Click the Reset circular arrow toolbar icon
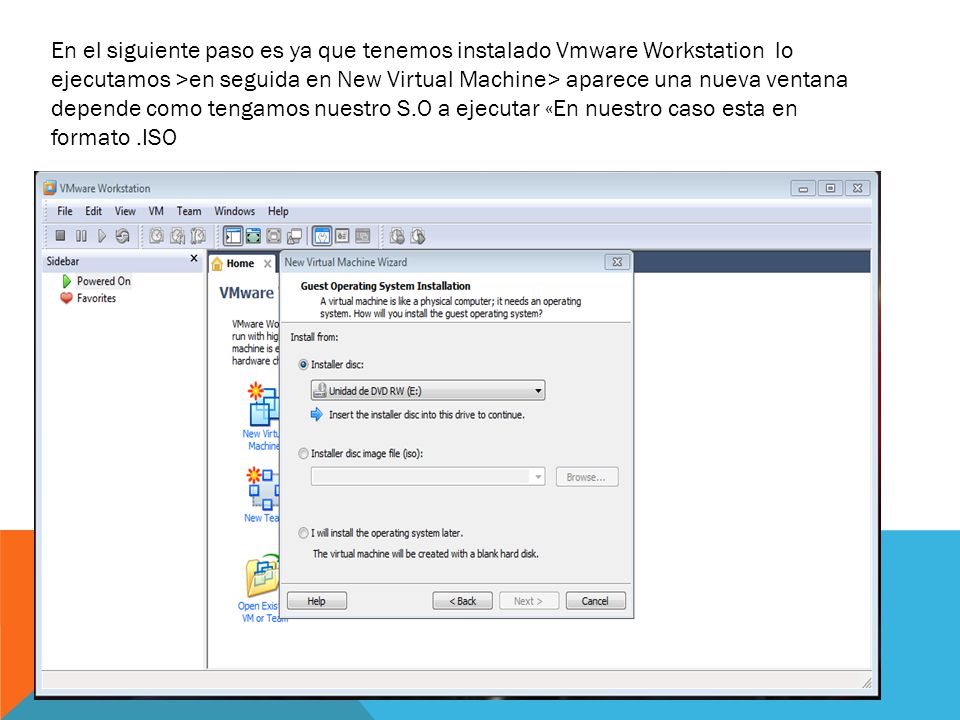The height and width of the screenshot is (720, 960). [122, 236]
